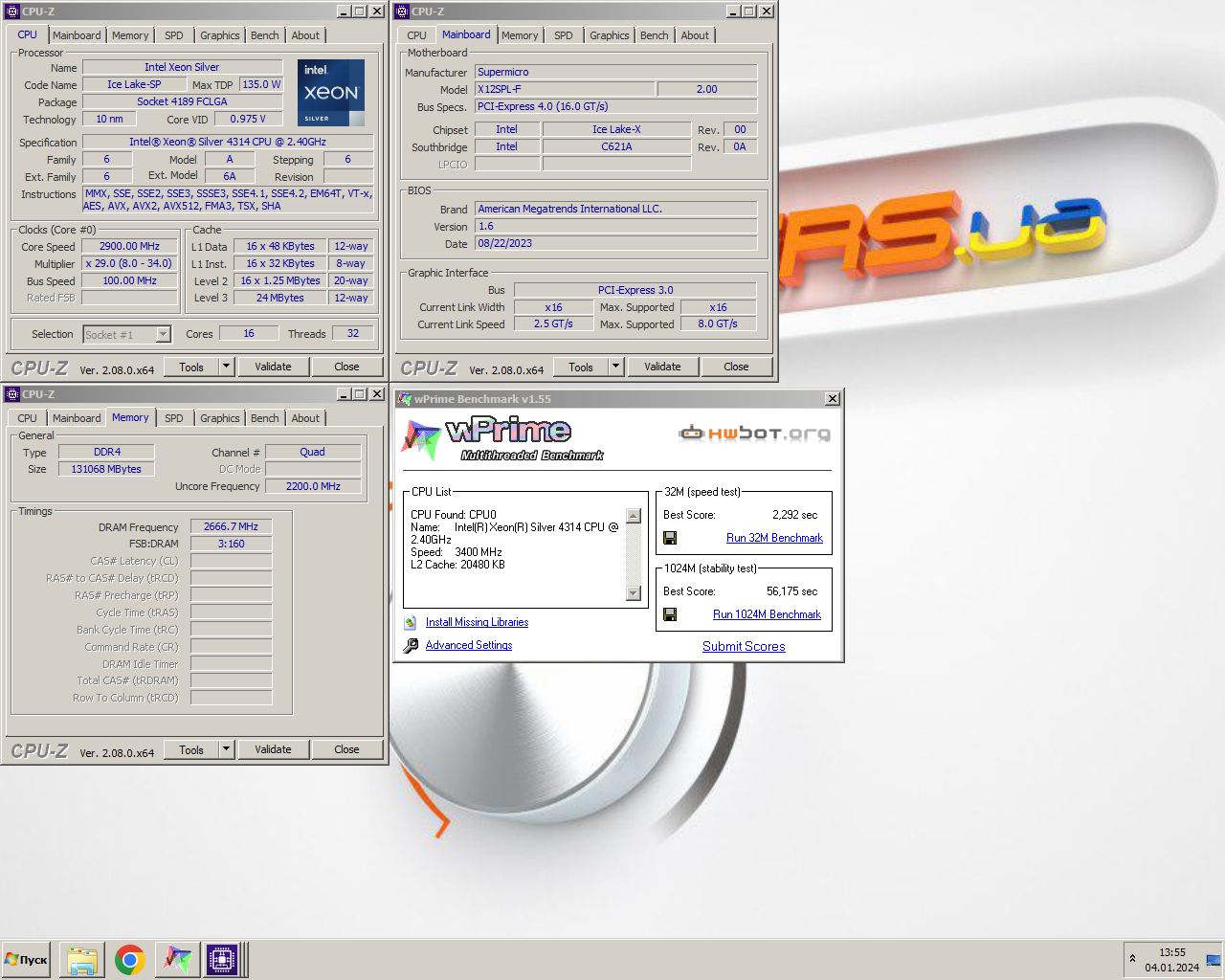Click the BIOS date 08/22/2023 field

[615, 243]
